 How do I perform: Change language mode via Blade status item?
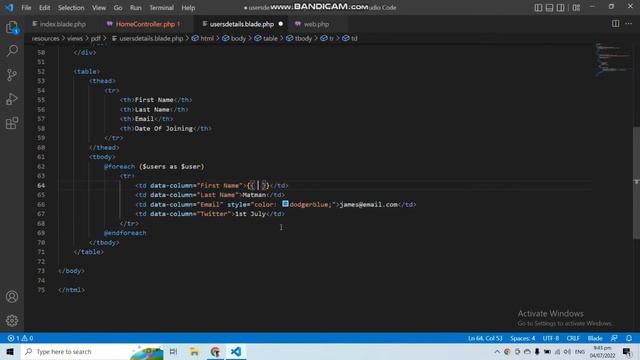tap(595, 338)
